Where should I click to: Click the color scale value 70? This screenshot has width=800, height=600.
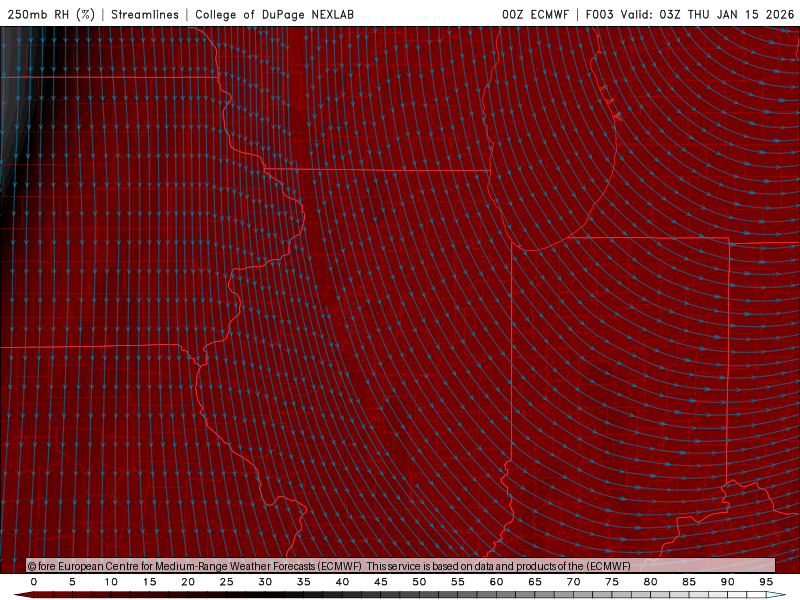(x=573, y=582)
